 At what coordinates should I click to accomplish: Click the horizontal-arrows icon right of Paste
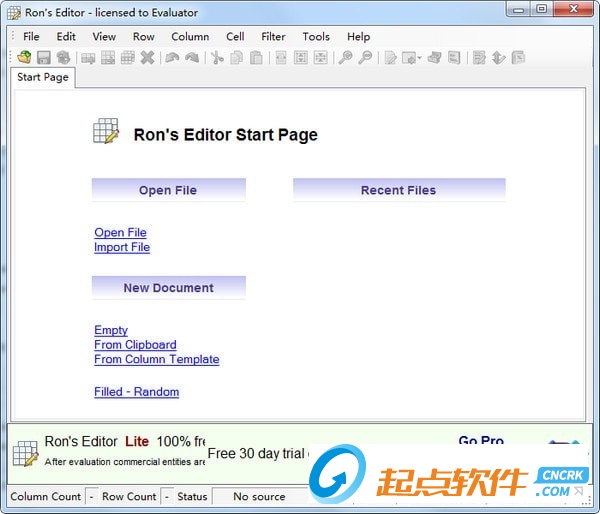pos(281,58)
